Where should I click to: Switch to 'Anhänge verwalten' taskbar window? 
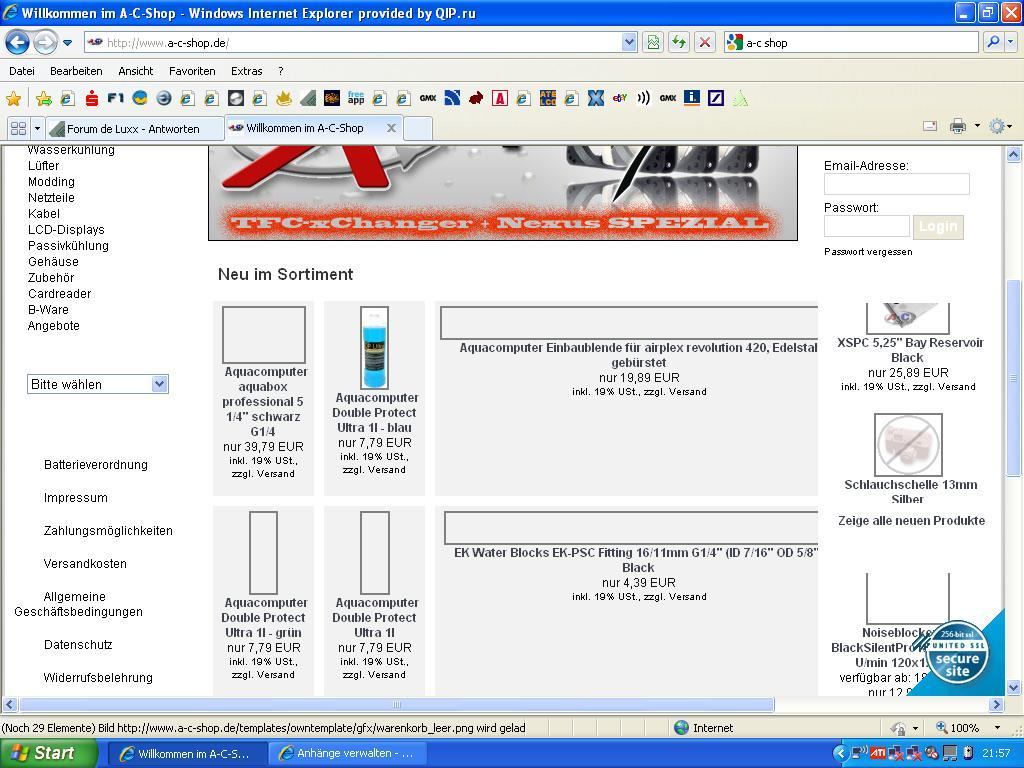[x=347, y=754]
